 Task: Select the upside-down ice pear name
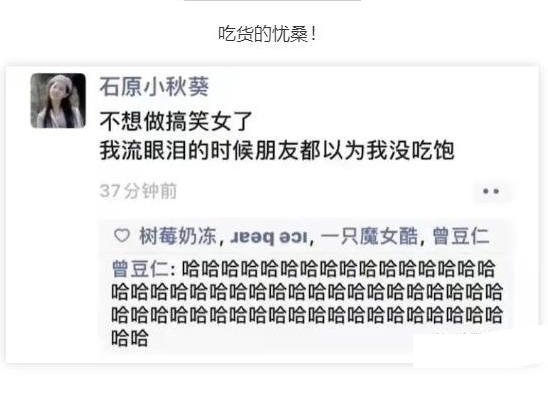point(269,237)
